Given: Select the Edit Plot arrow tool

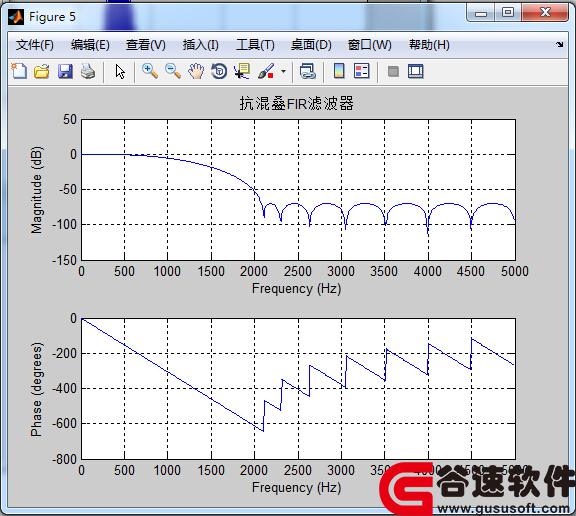Looking at the screenshot, I should click(x=120, y=71).
